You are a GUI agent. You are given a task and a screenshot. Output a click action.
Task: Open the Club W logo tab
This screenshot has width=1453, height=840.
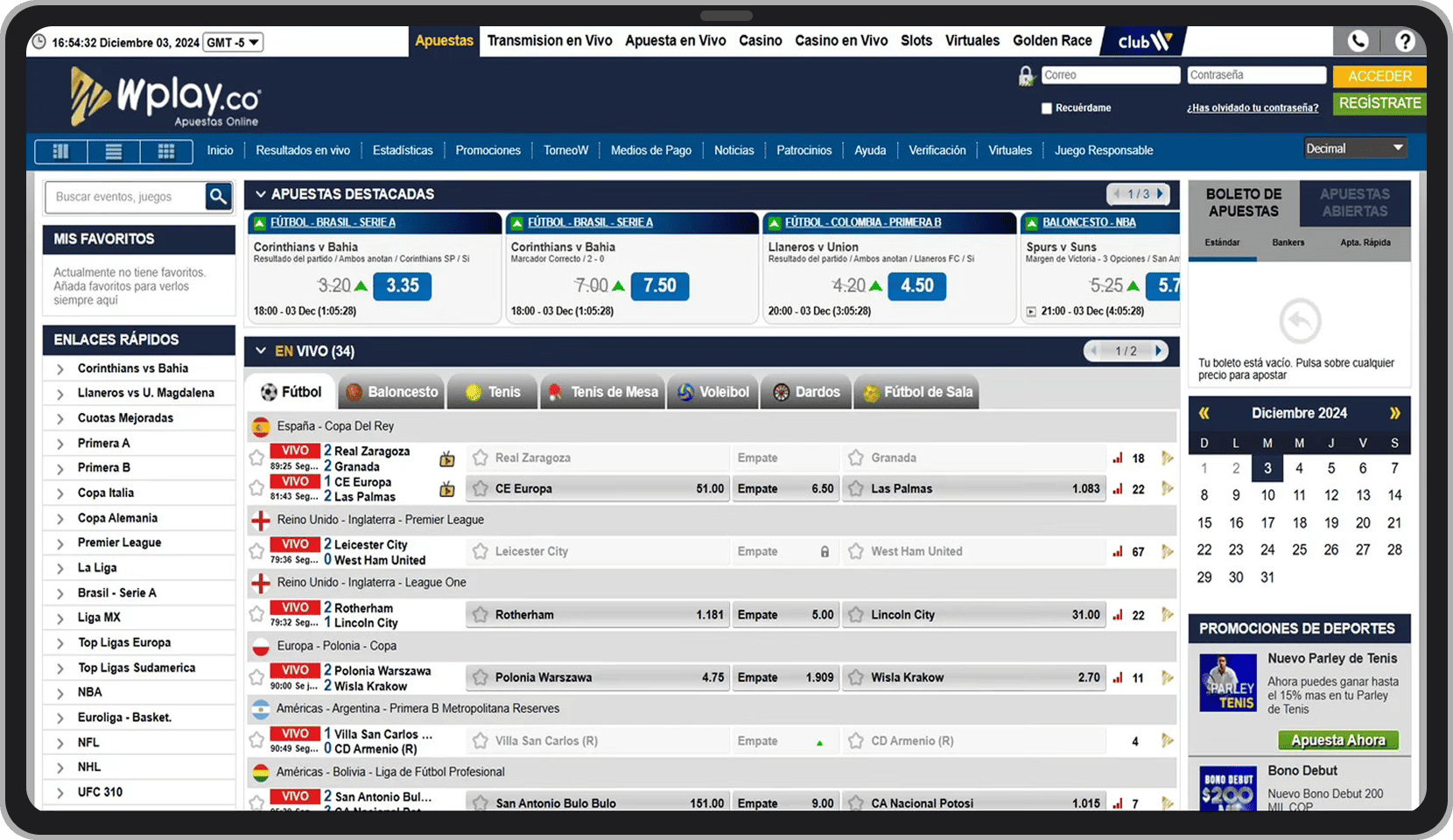[x=1145, y=41]
